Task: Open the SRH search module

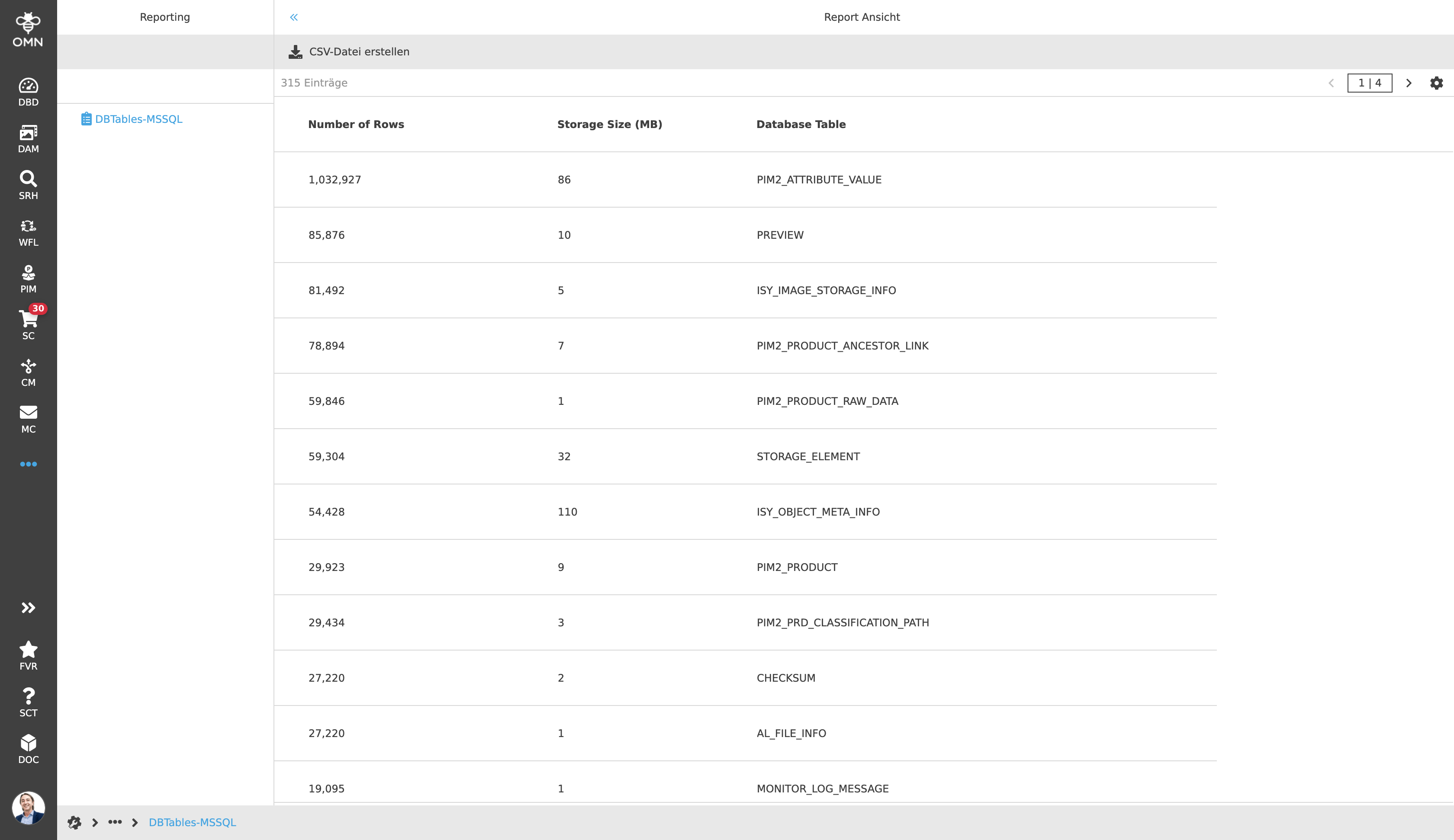Action: [28, 185]
